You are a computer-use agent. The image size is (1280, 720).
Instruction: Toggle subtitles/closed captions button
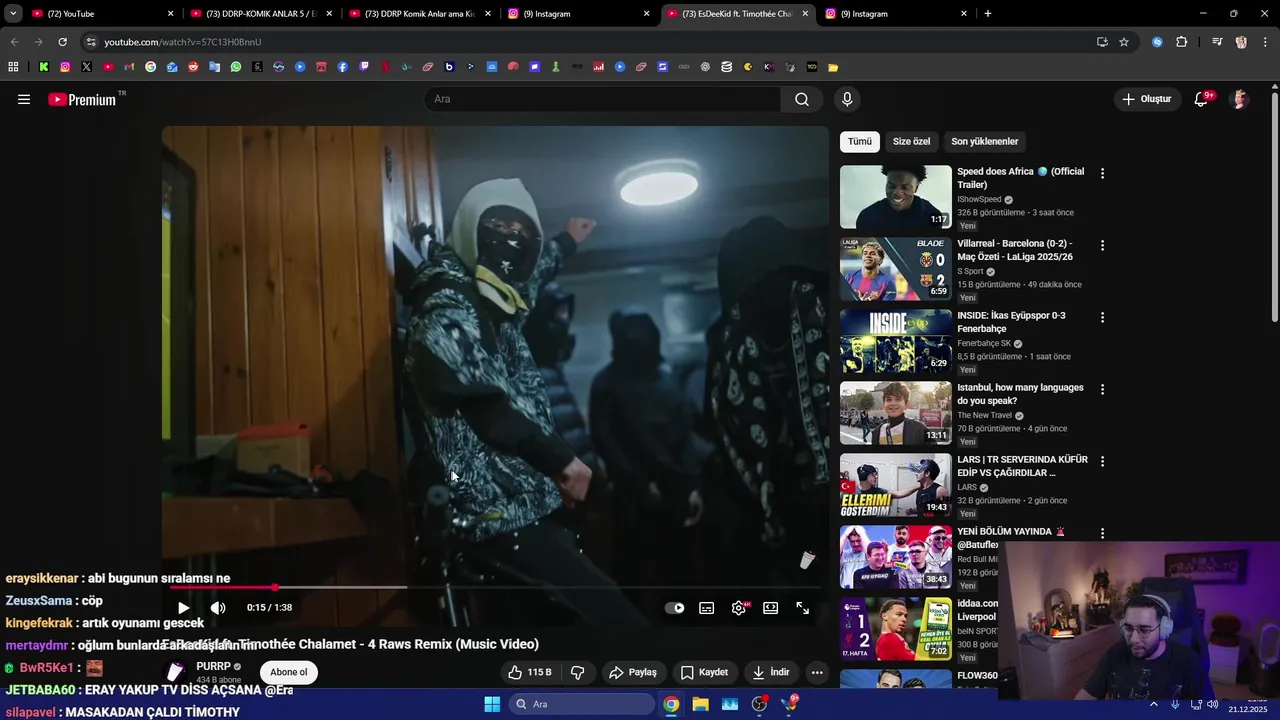(x=707, y=607)
